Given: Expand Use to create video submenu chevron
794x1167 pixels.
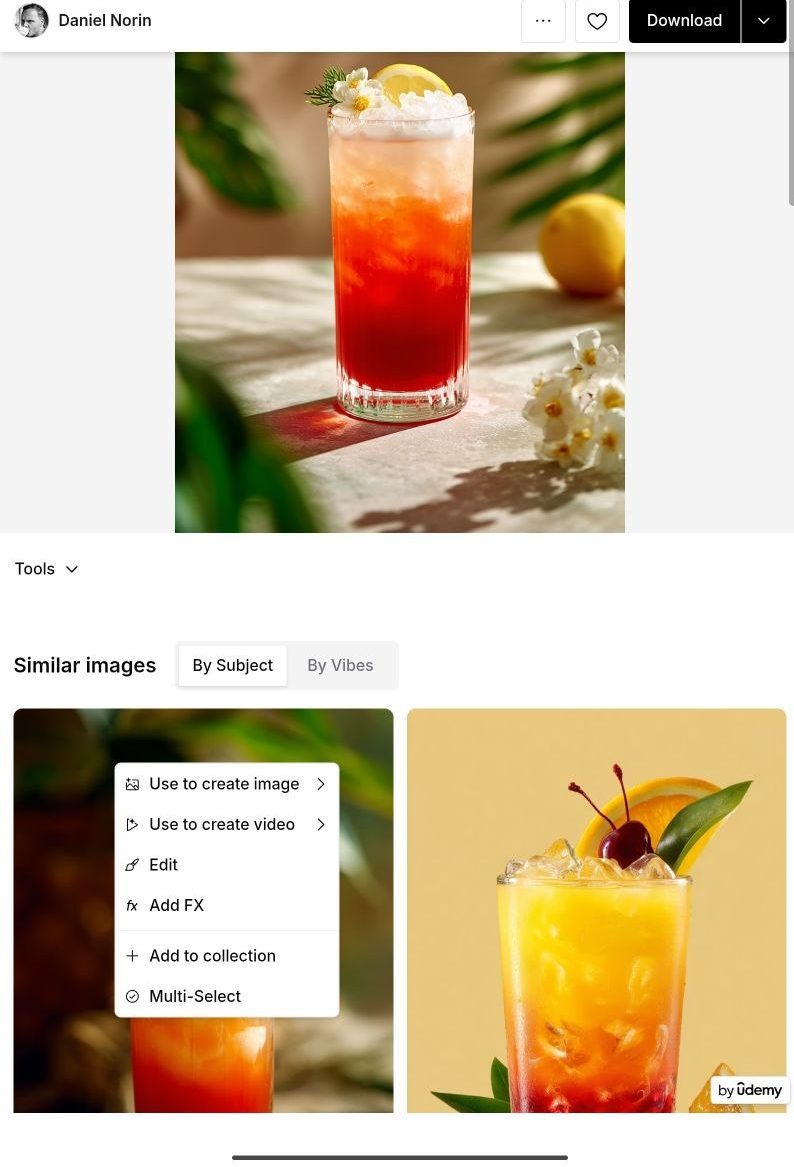Looking at the screenshot, I should tap(321, 825).
